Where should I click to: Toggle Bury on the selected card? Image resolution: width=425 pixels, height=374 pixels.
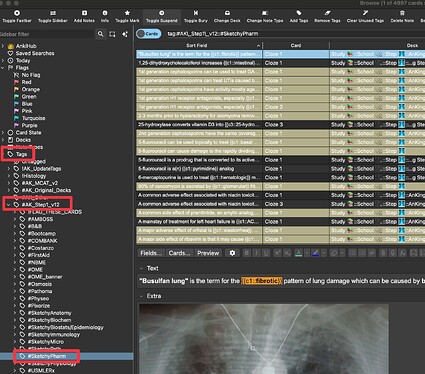pyautogui.click(x=196, y=16)
